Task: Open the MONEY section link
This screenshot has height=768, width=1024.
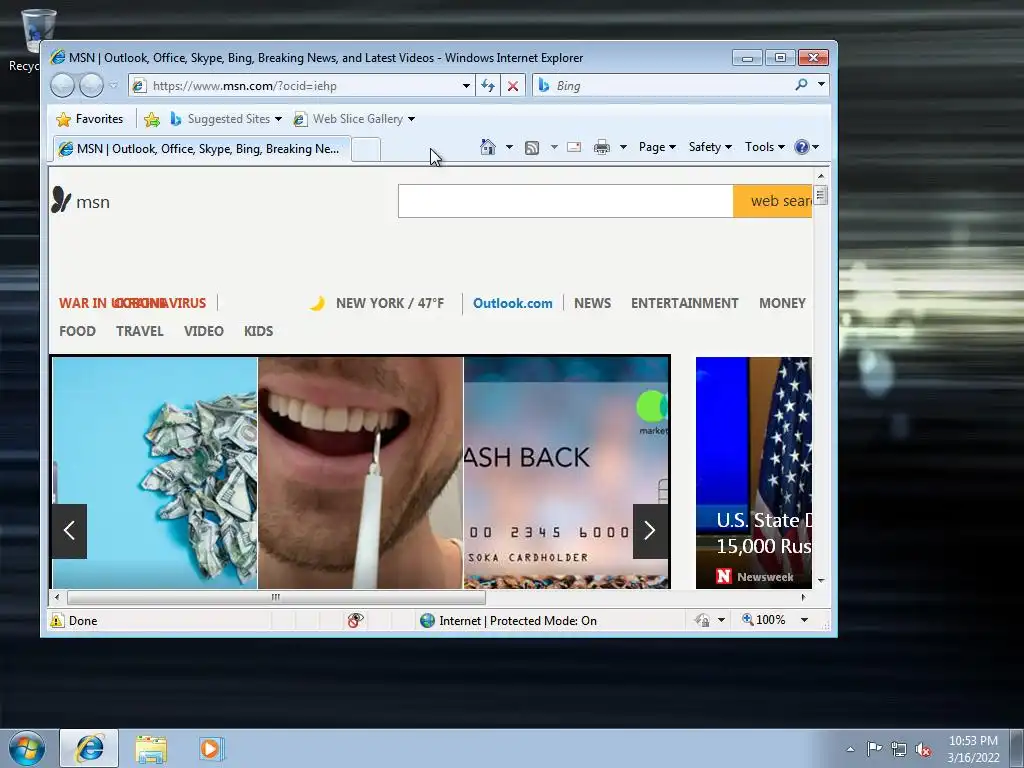Action: [782, 303]
